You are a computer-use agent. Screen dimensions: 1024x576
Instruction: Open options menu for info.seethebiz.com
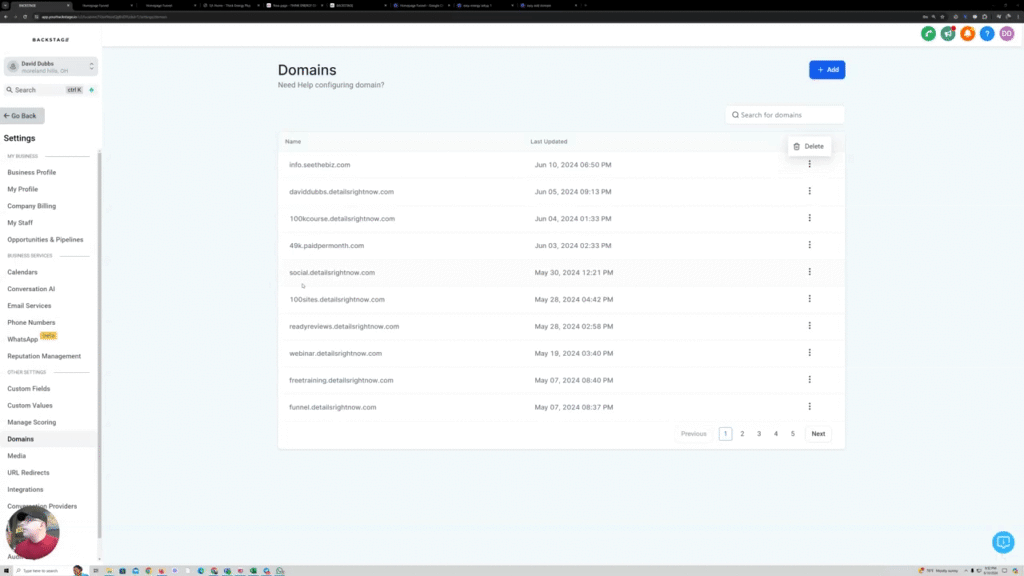[x=809, y=165]
